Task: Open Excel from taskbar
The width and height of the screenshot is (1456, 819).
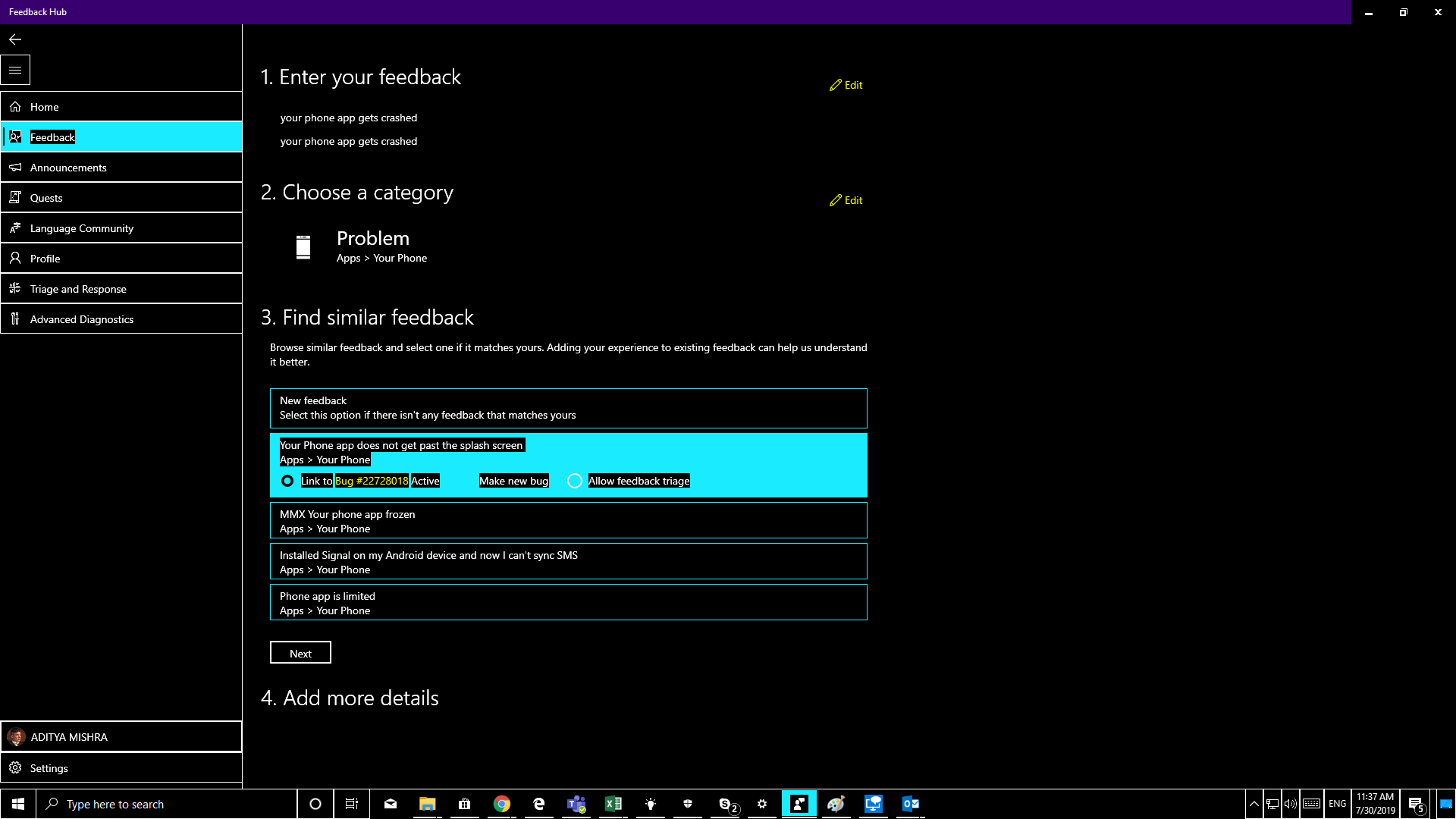Action: tap(613, 804)
